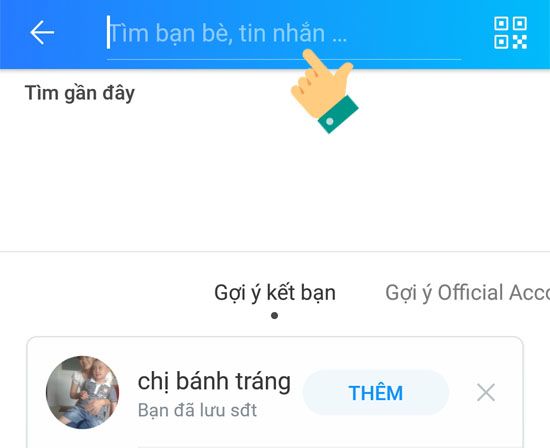
Task: Tap the underline beneath the search field
Action: click(284, 59)
